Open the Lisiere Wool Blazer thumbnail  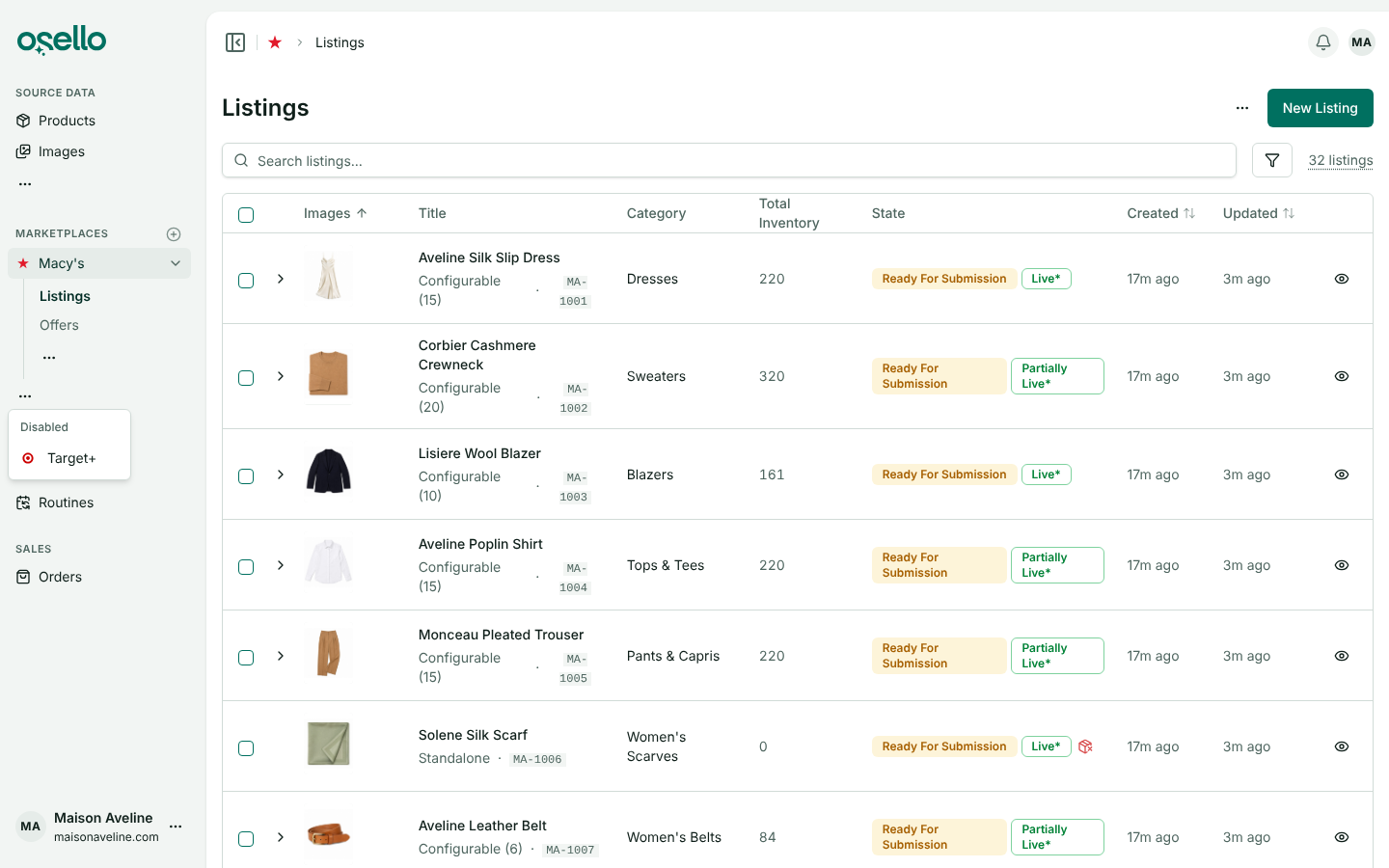pos(329,472)
